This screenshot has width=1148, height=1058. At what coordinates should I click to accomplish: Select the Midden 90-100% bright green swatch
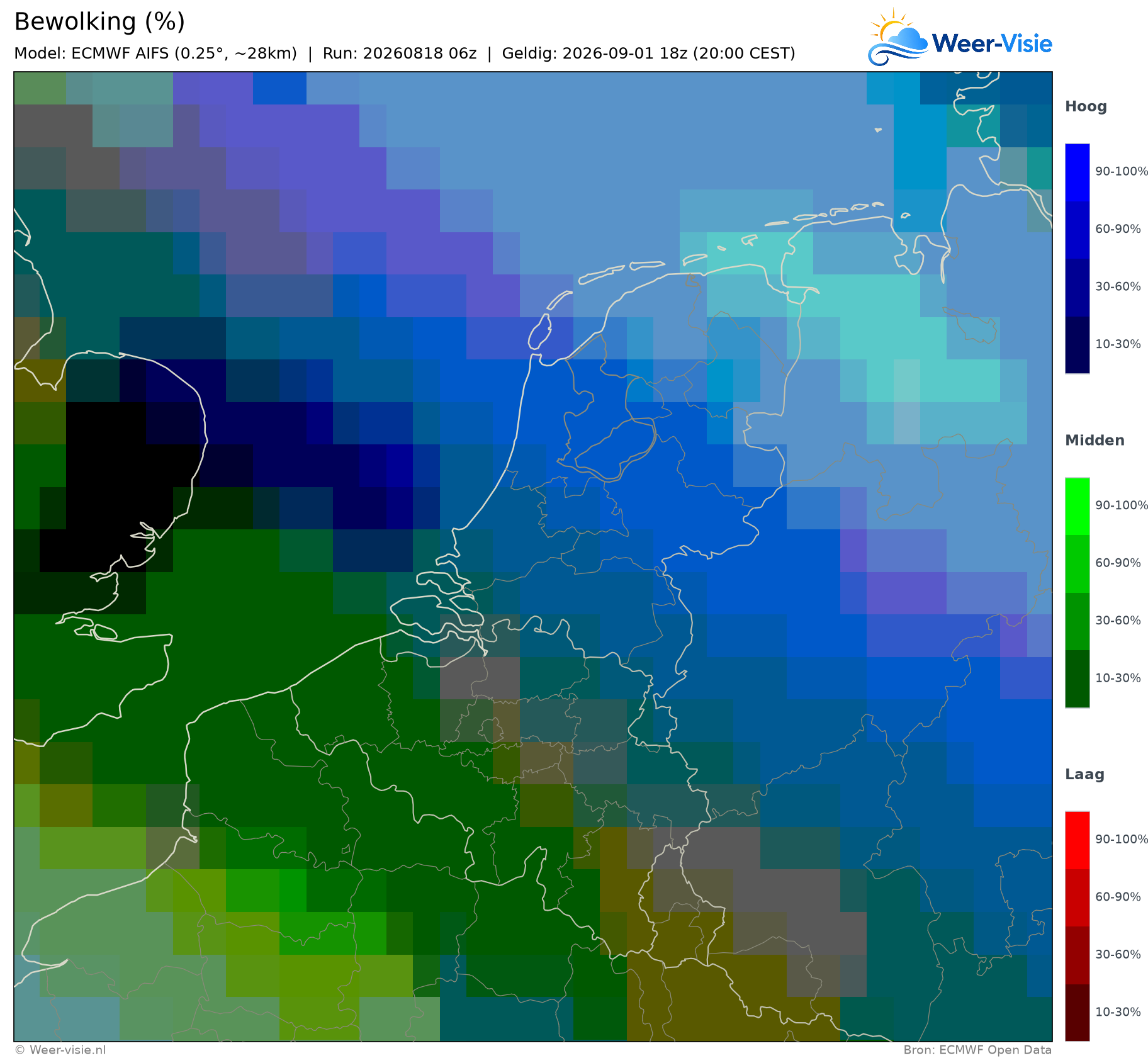1078,507
